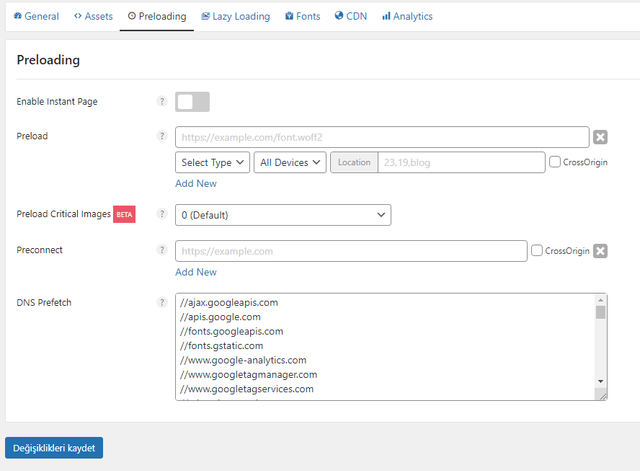Switch to the Assets tab
This screenshot has height=471, width=640.
(x=93, y=16)
